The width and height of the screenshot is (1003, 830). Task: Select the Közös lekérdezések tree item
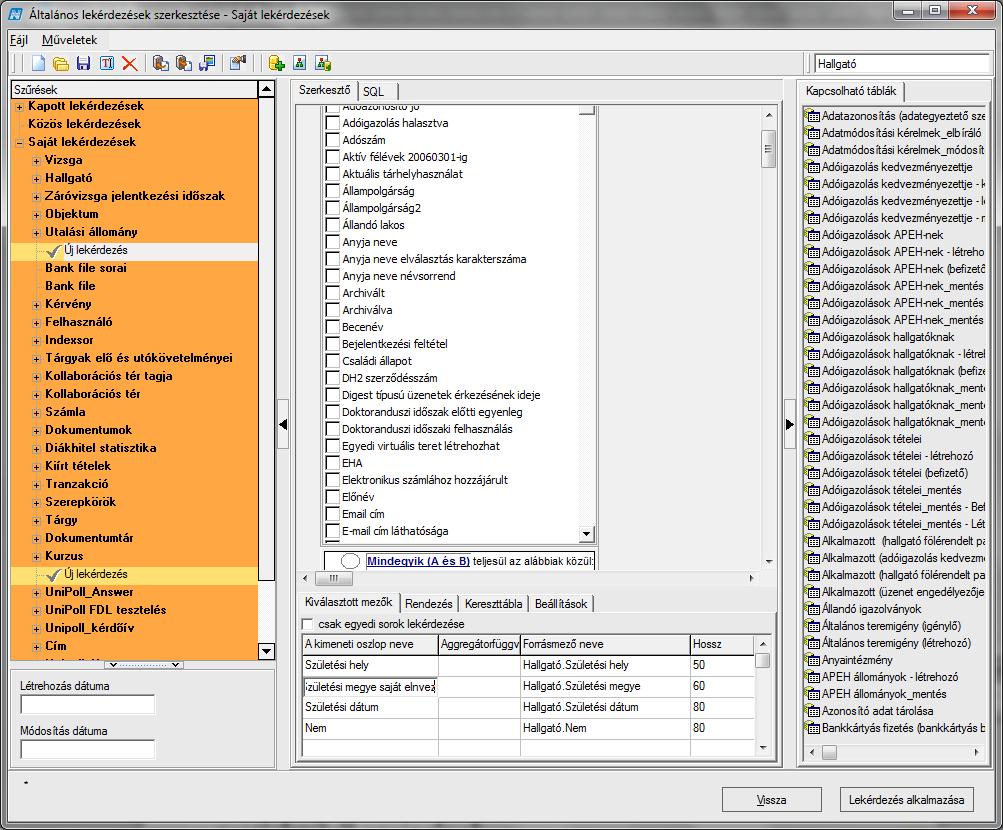coord(84,124)
